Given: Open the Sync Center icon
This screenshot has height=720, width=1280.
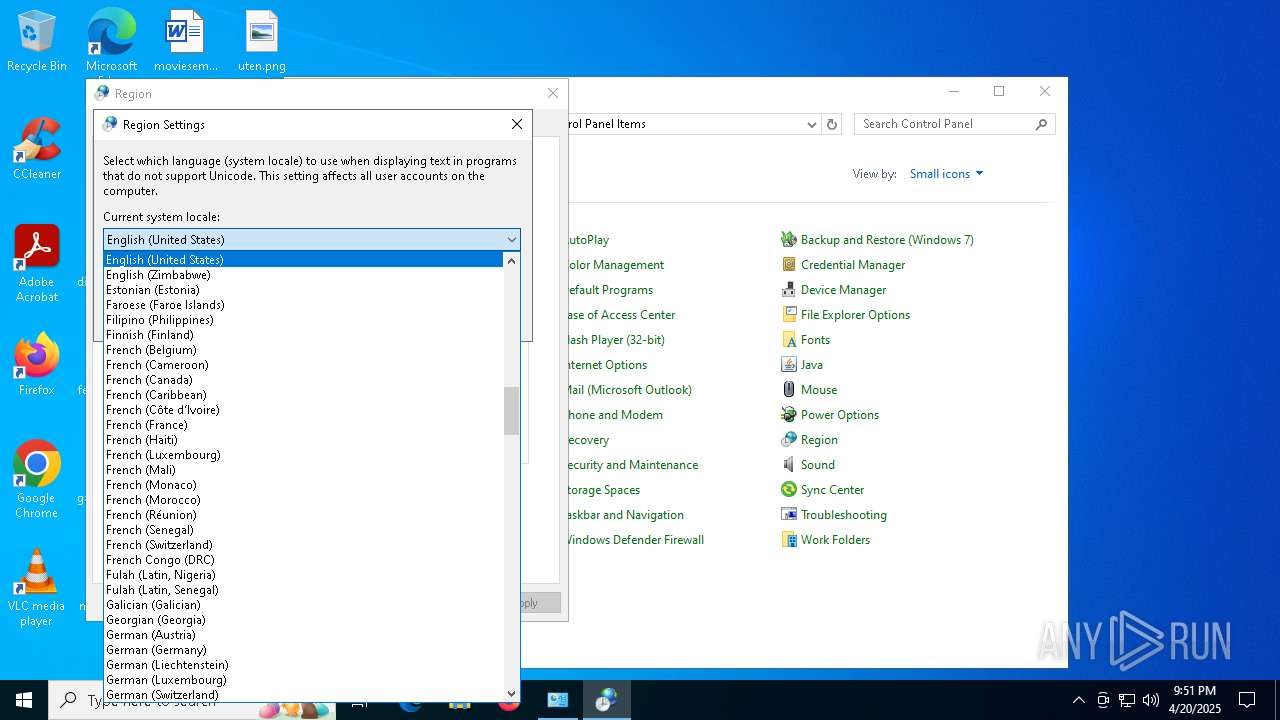Looking at the screenshot, I should click(789, 490).
